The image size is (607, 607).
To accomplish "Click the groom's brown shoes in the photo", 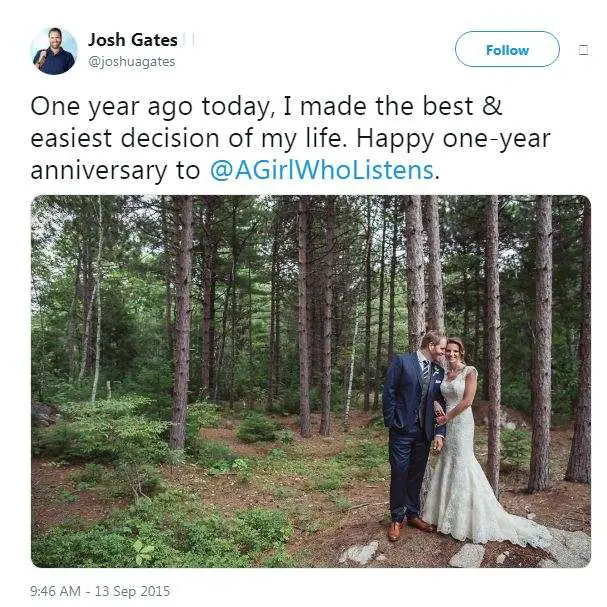I will [409, 528].
